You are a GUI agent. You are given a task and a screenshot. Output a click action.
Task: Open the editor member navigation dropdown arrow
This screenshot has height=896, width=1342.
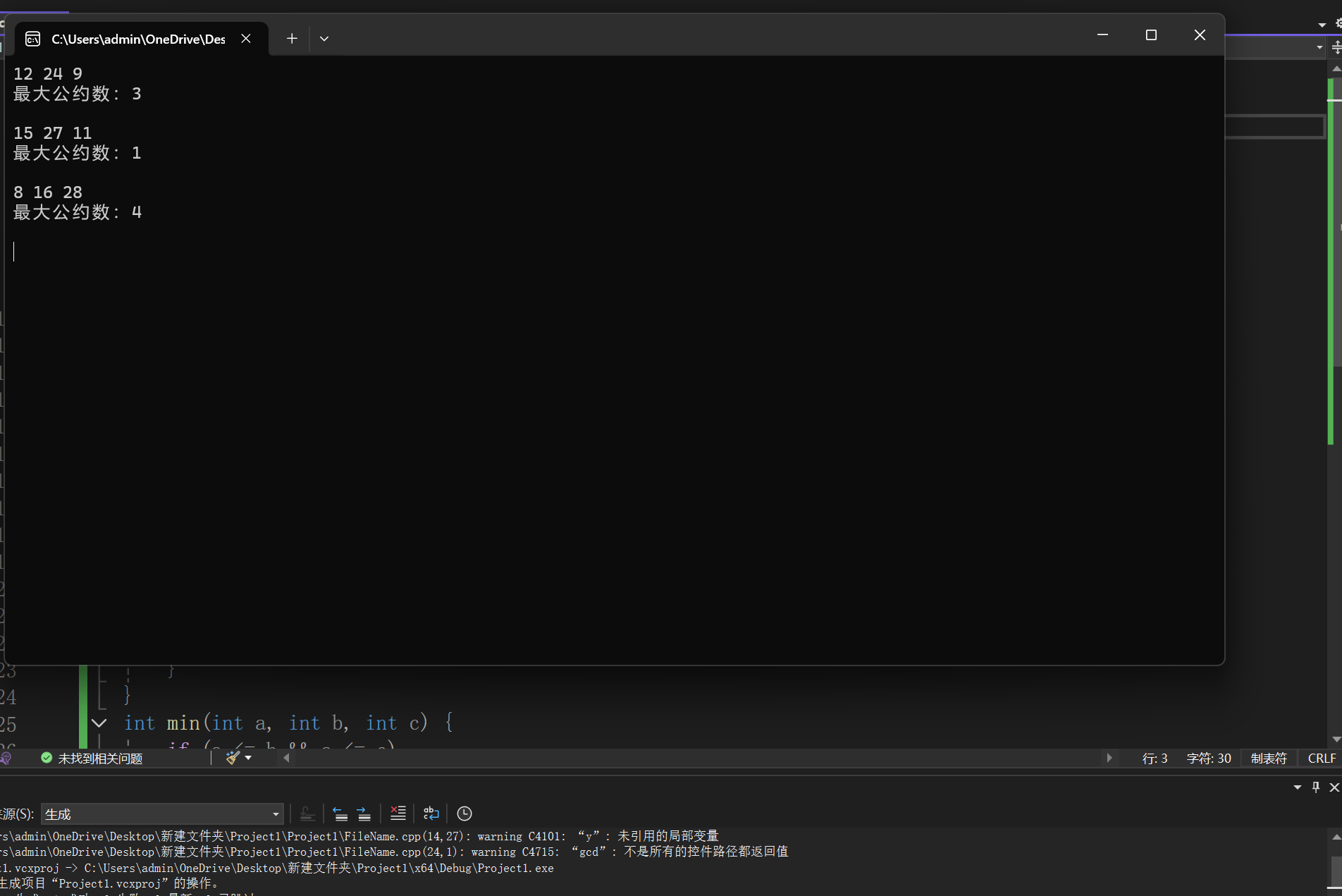(x=1319, y=48)
